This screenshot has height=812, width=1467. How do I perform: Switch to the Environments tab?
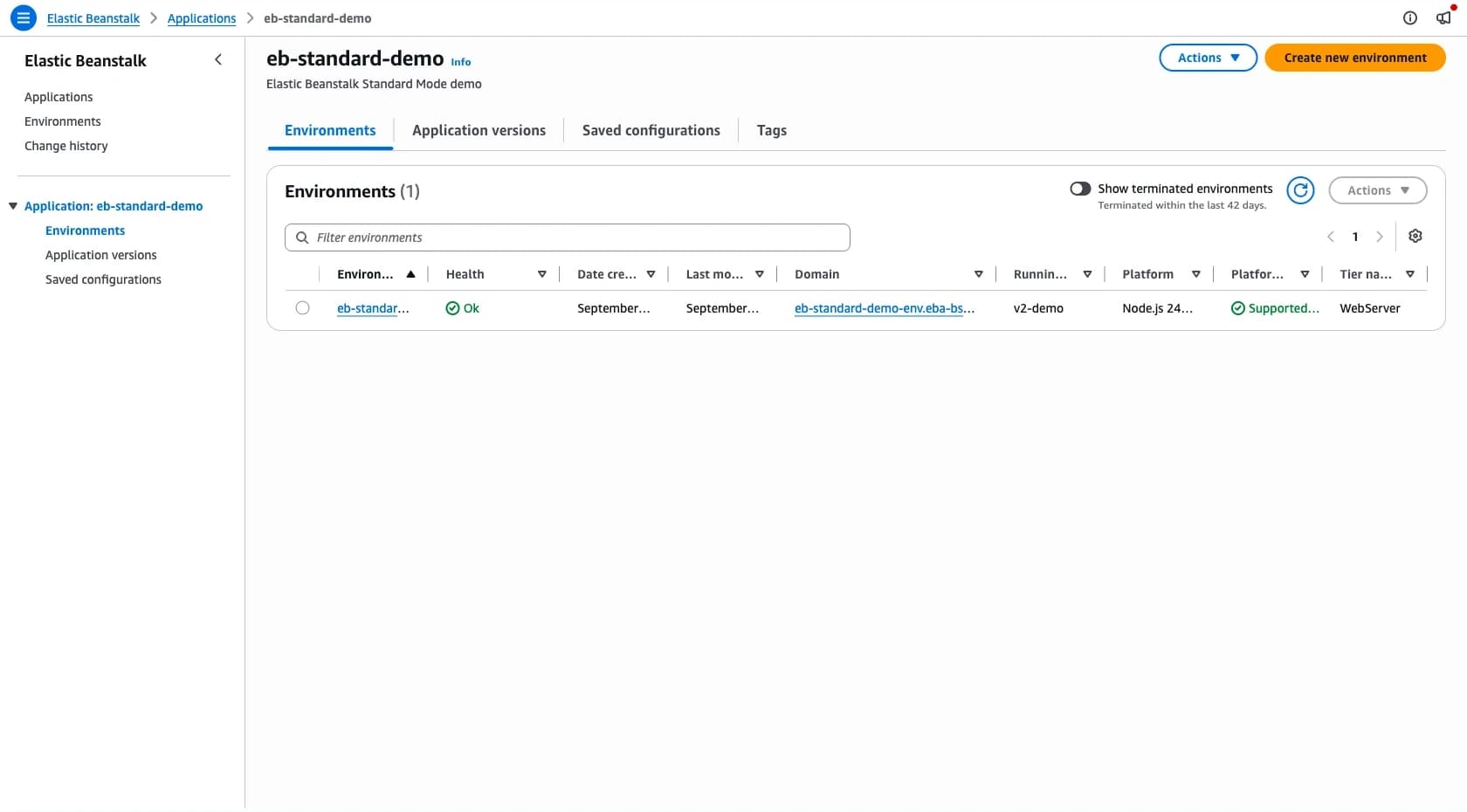tap(330, 130)
